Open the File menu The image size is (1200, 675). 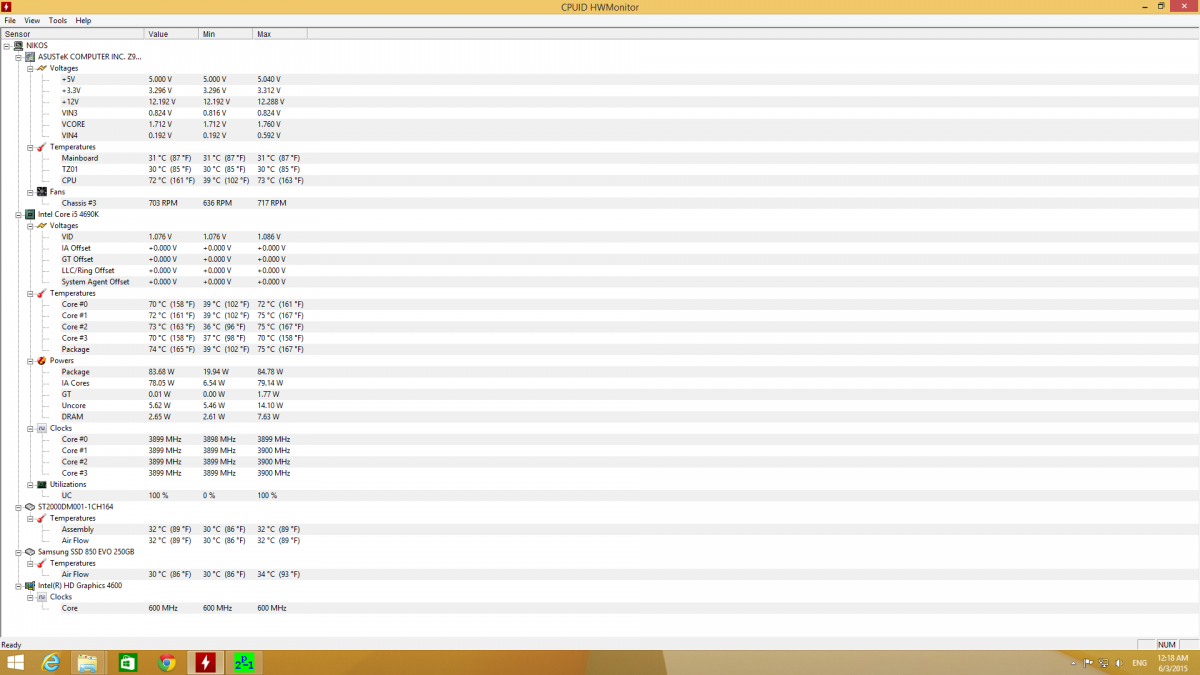point(10,20)
